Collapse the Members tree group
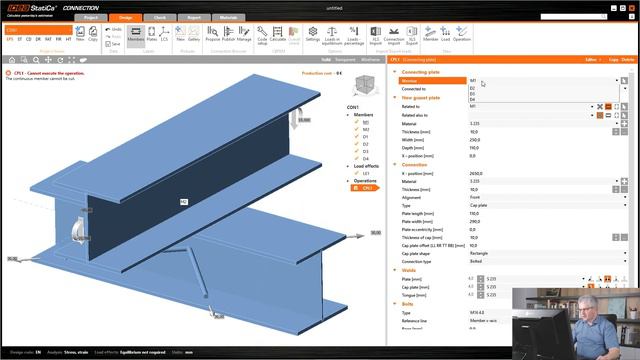Image resolution: width=640 pixels, height=360 pixels. click(x=348, y=115)
